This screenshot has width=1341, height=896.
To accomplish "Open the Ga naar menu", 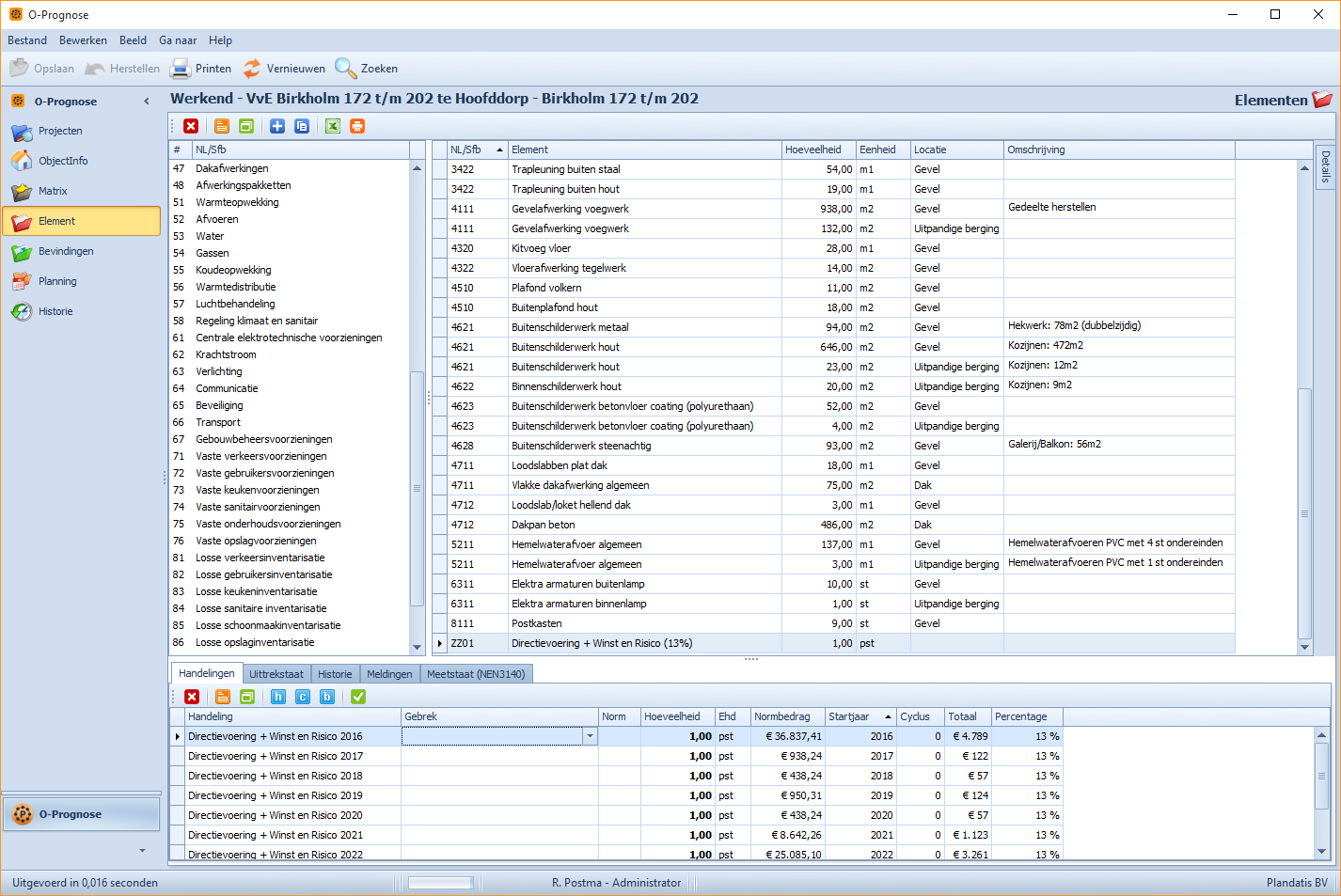I will [178, 40].
